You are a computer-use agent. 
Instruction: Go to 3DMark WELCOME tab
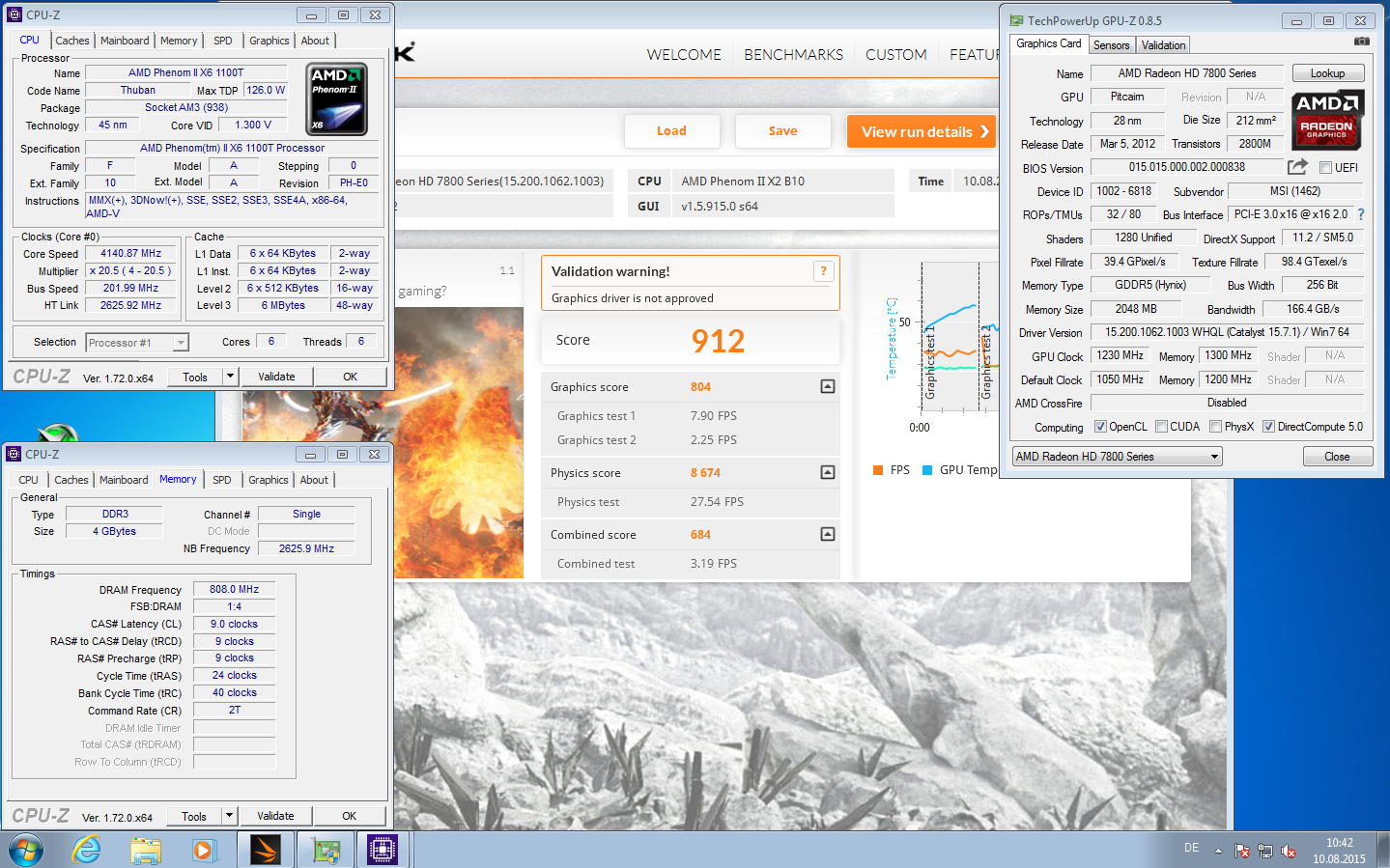(684, 55)
